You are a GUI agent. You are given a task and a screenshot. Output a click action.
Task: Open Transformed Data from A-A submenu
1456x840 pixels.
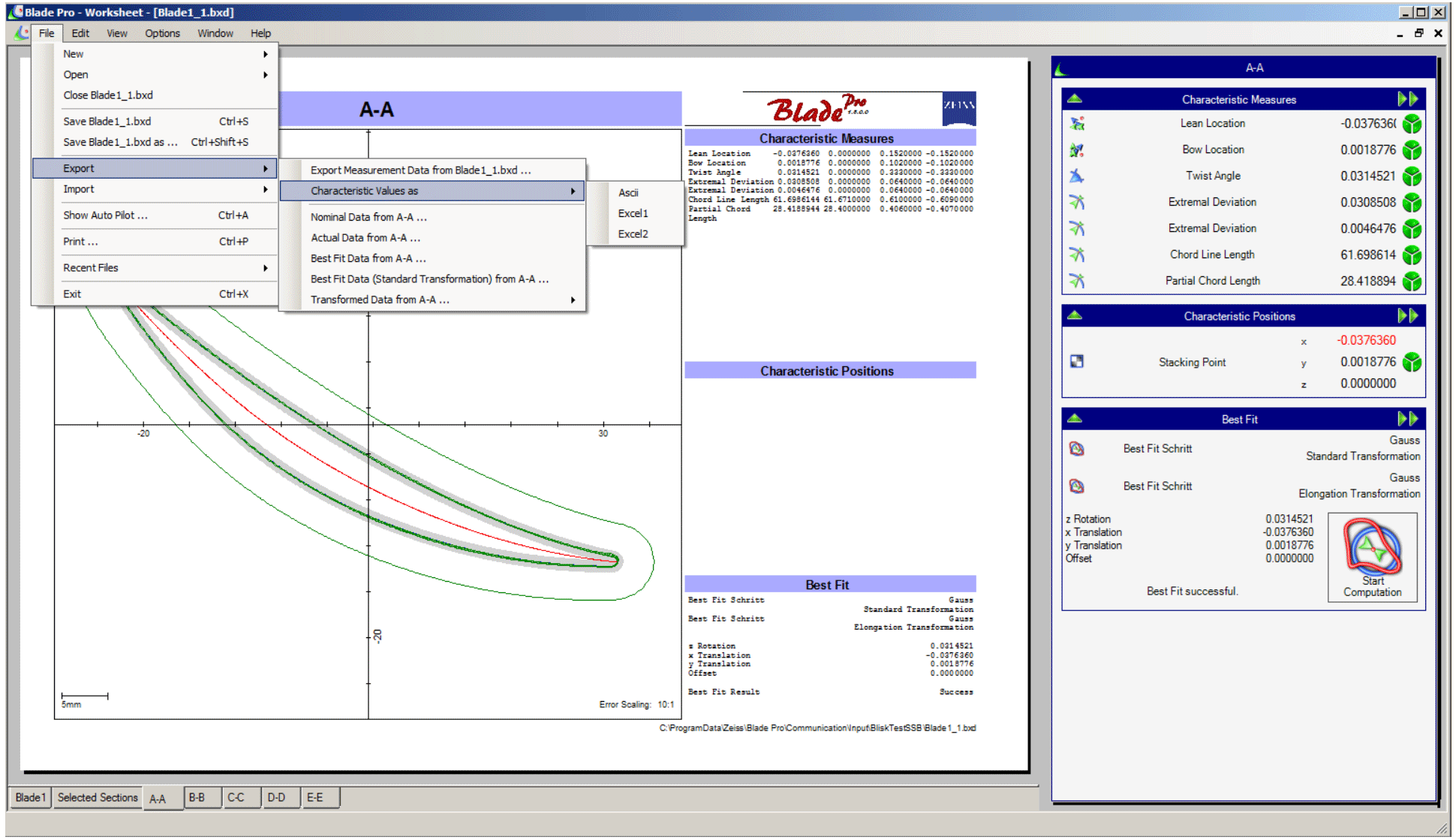point(432,300)
